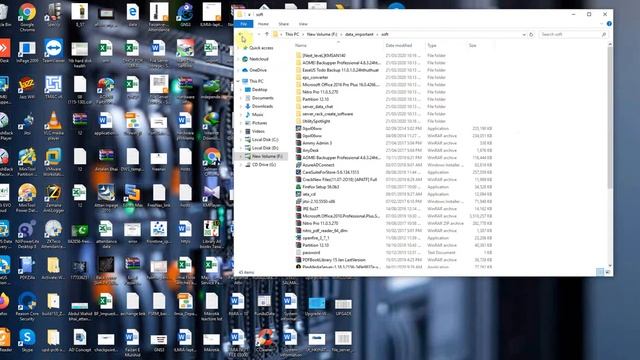Open Local Disk (C:) in navigation pane
Image resolution: width=640 pixels, height=360 pixels.
[261, 140]
